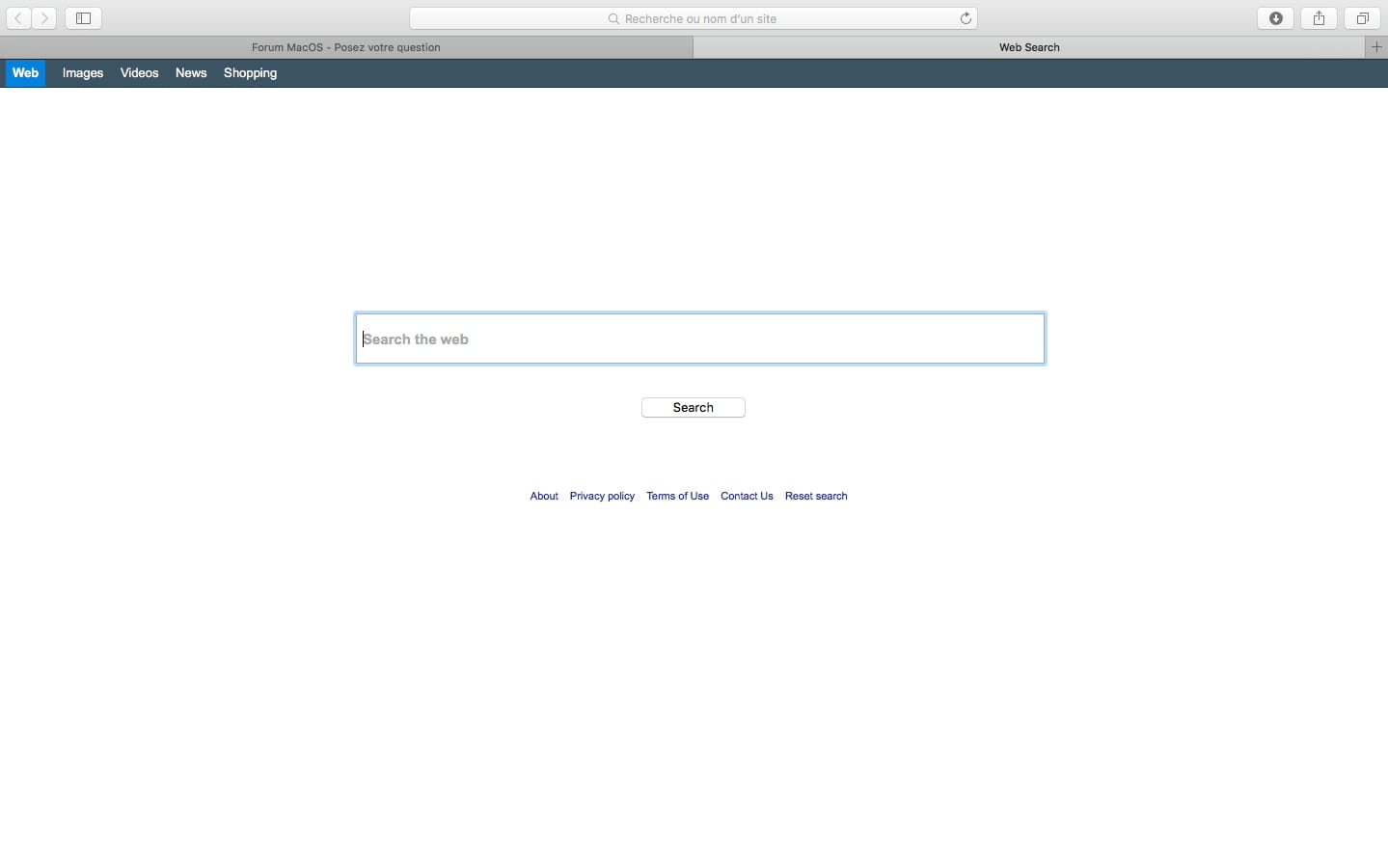
Task: Open the Terms of Use link
Action: [677, 496]
